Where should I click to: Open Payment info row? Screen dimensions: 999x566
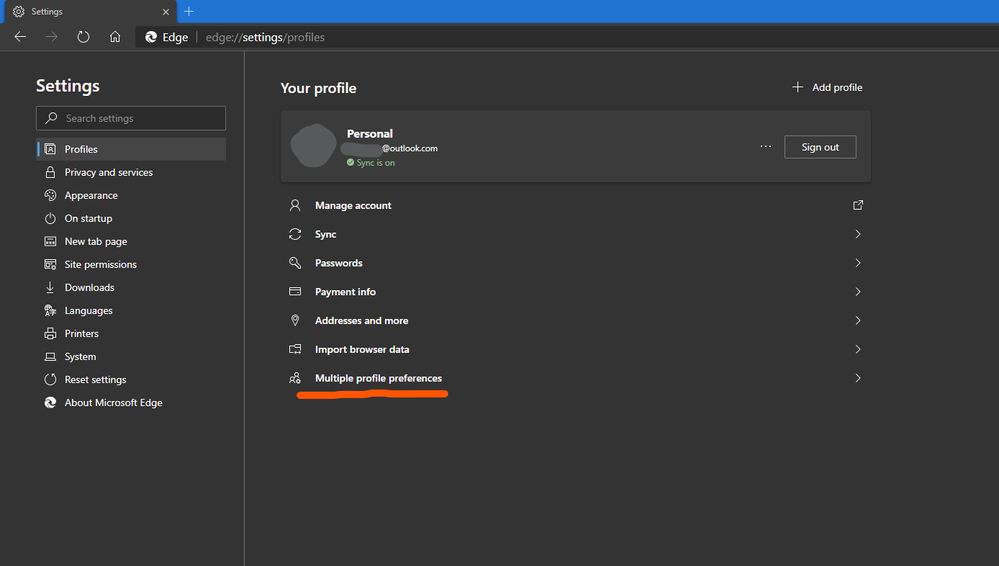(575, 291)
